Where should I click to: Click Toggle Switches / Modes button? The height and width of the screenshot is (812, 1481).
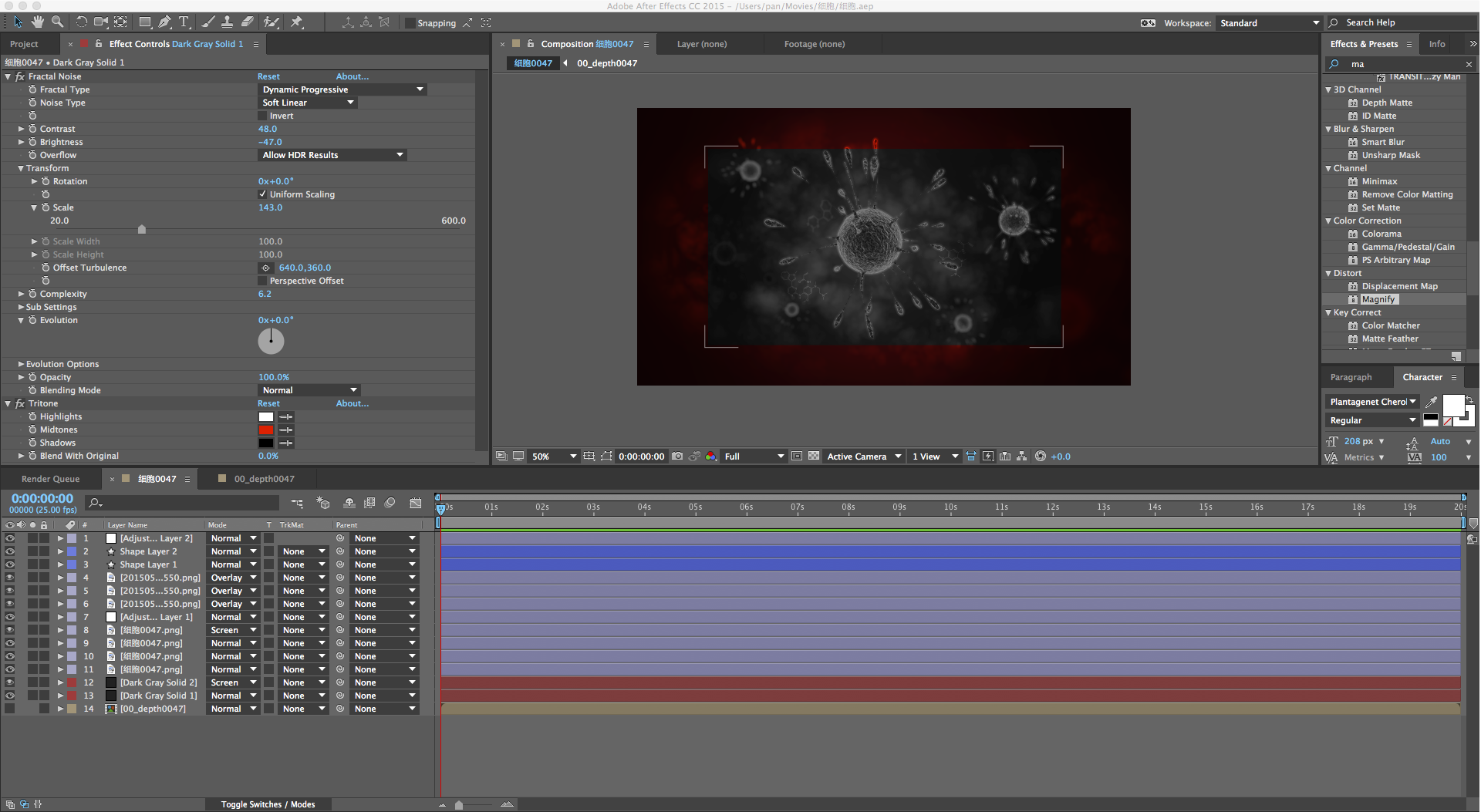pyautogui.click(x=268, y=804)
